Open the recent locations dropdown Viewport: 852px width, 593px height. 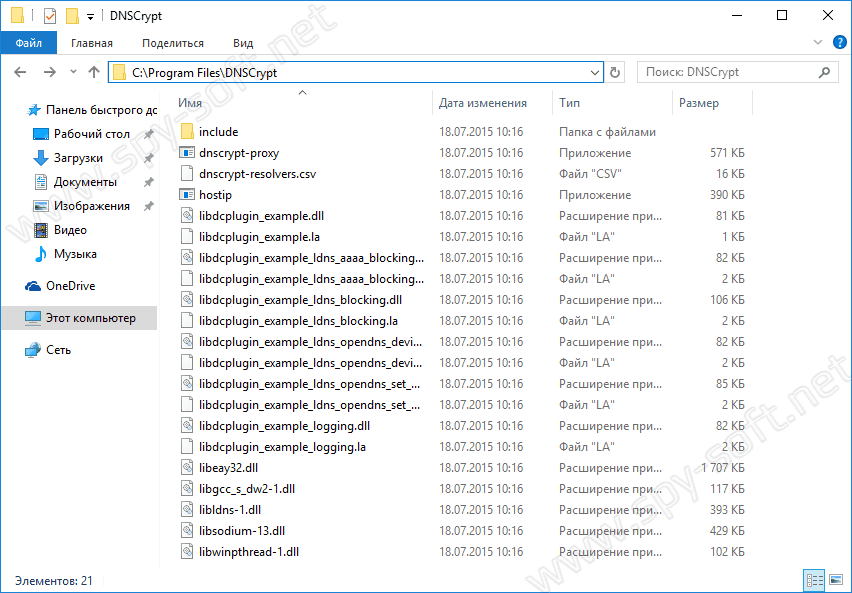point(73,72)
